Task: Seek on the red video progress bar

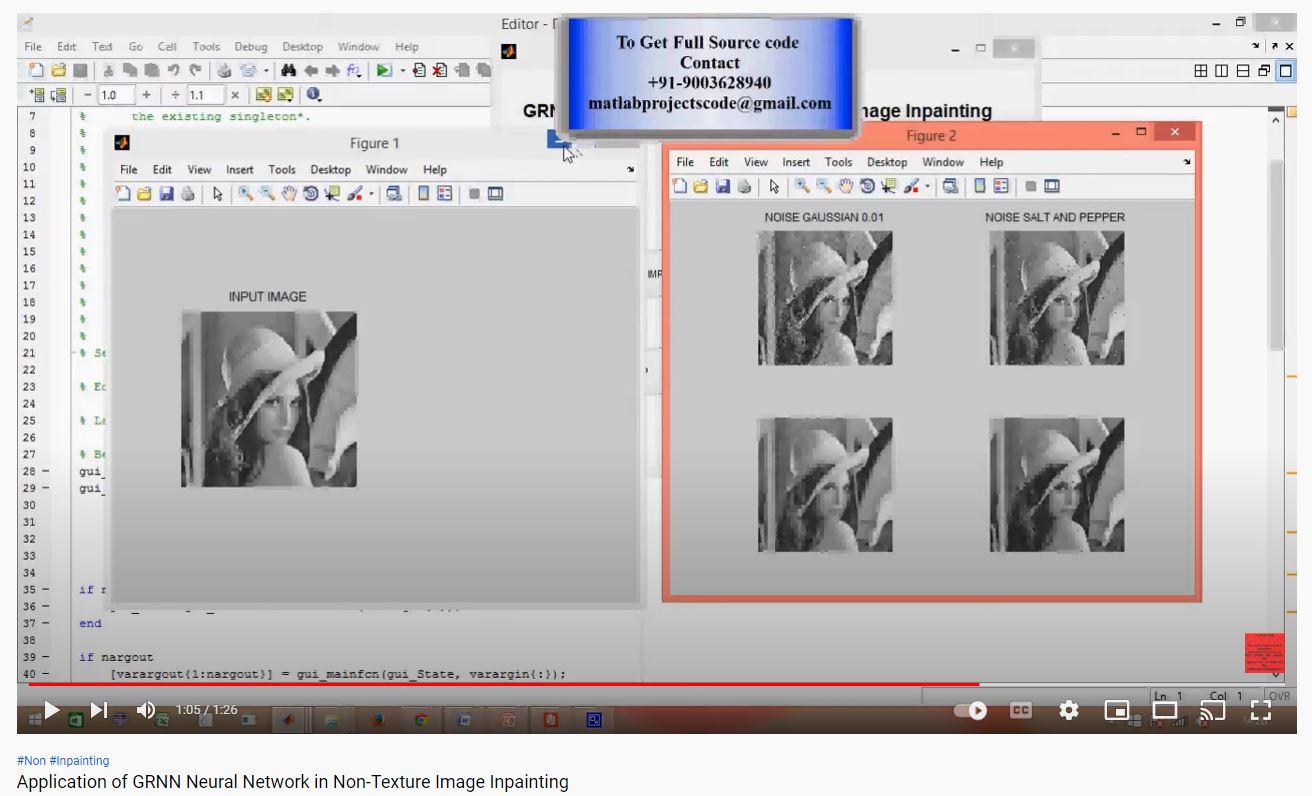Action: coord(500,685)
